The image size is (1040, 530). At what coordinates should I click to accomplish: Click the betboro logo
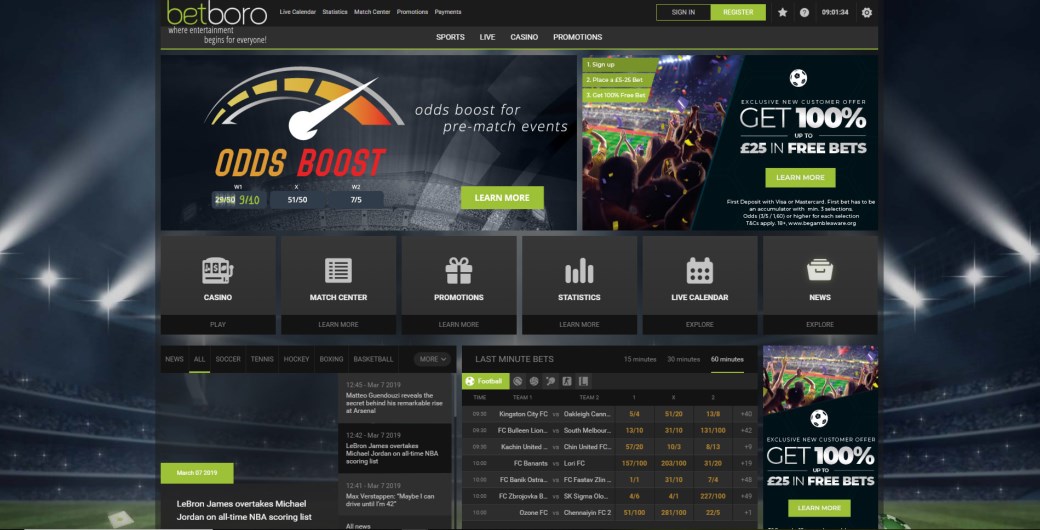click(x=216, y=13)
